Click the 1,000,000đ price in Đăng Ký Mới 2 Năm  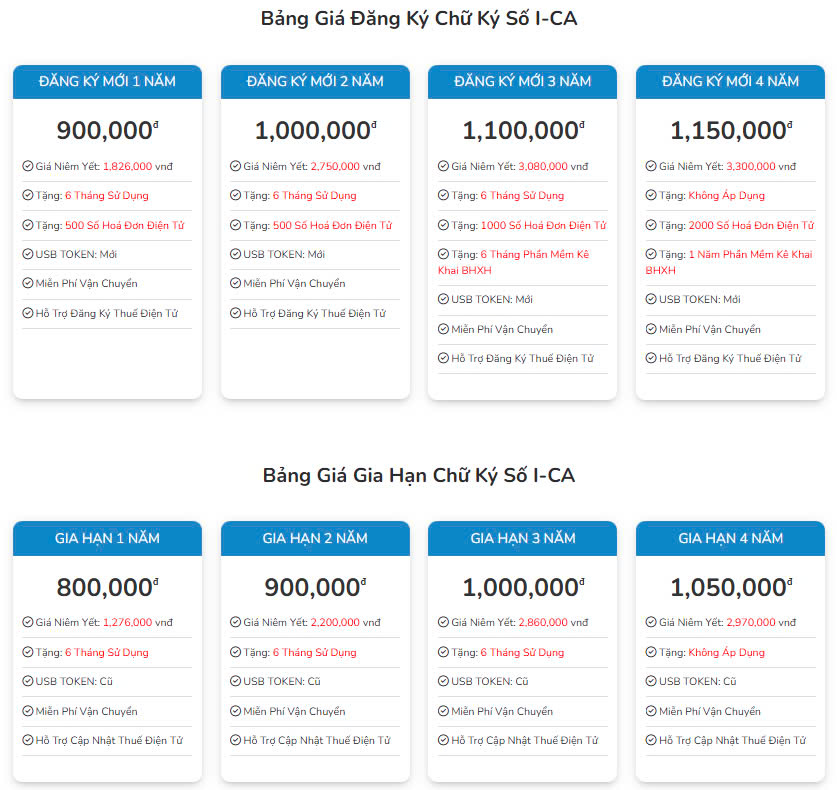315,131
